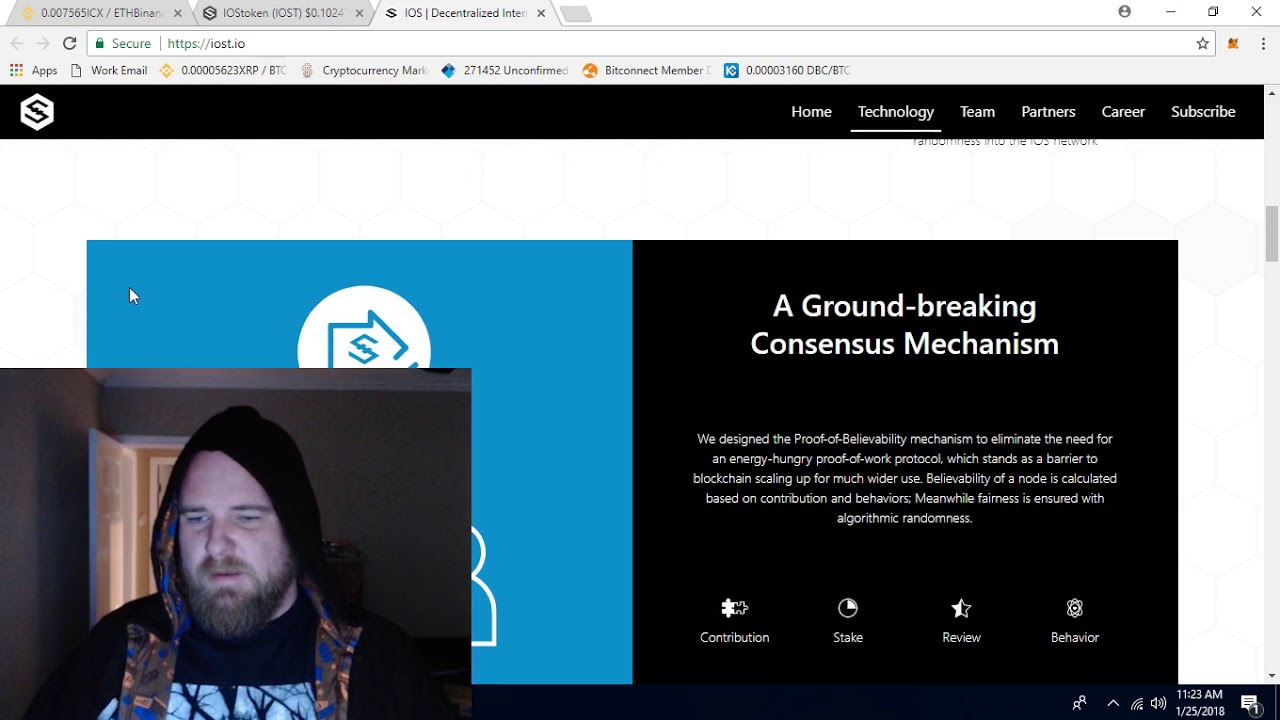Viewport: 1280px width, 720px height.
Task: Click the Contribution puzzle icon
Action: pos(735,608)
